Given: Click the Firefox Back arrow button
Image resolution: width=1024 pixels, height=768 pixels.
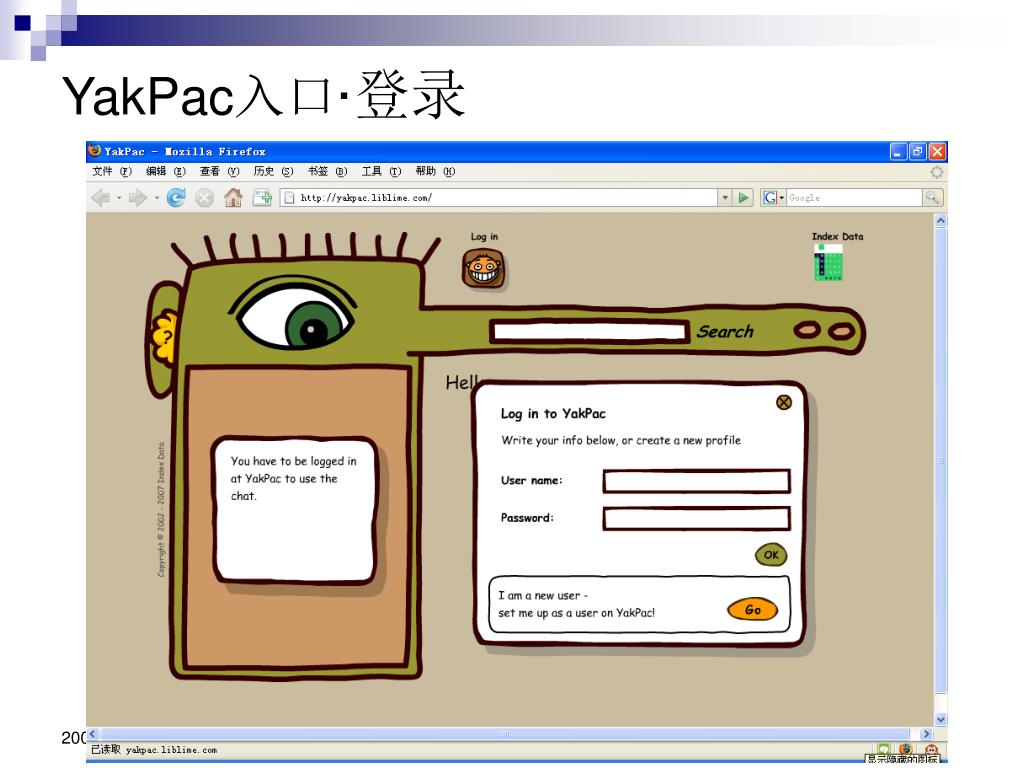Looking at the screenshot, I should coord(101,197).
